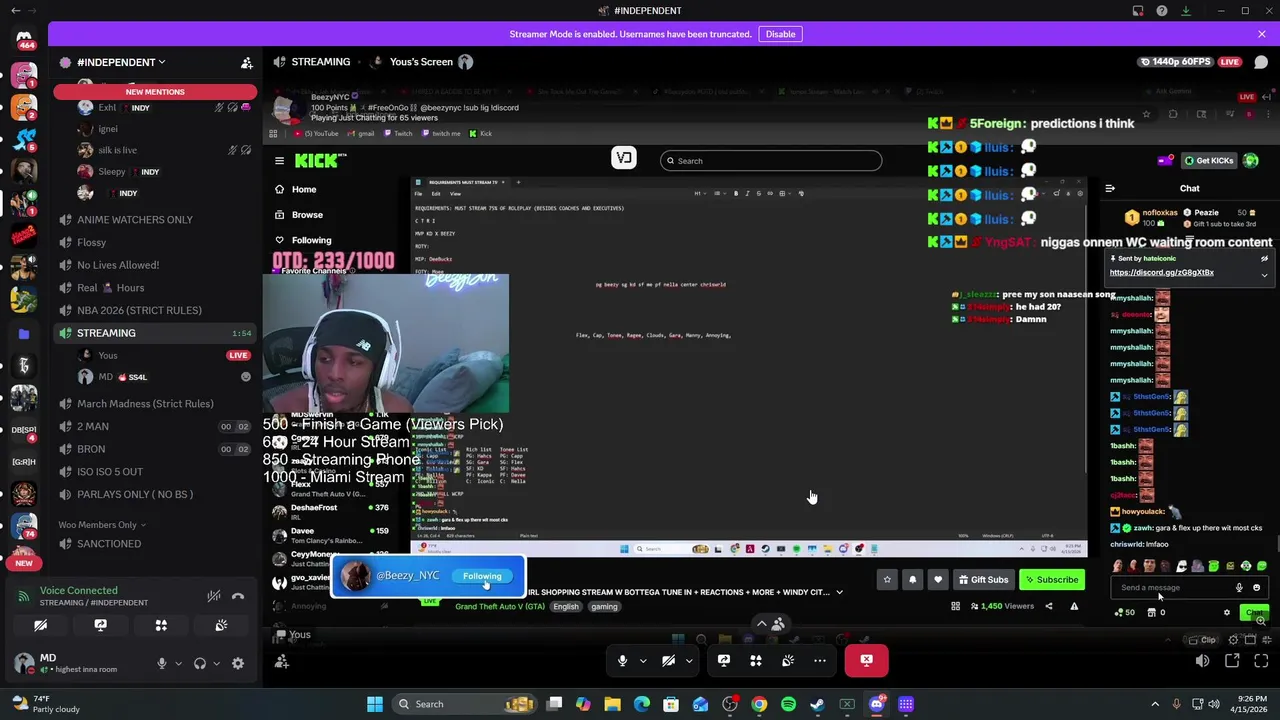1280x720 pixels.
Task: Open Discord help icon in title bar
Action: 1161,11
